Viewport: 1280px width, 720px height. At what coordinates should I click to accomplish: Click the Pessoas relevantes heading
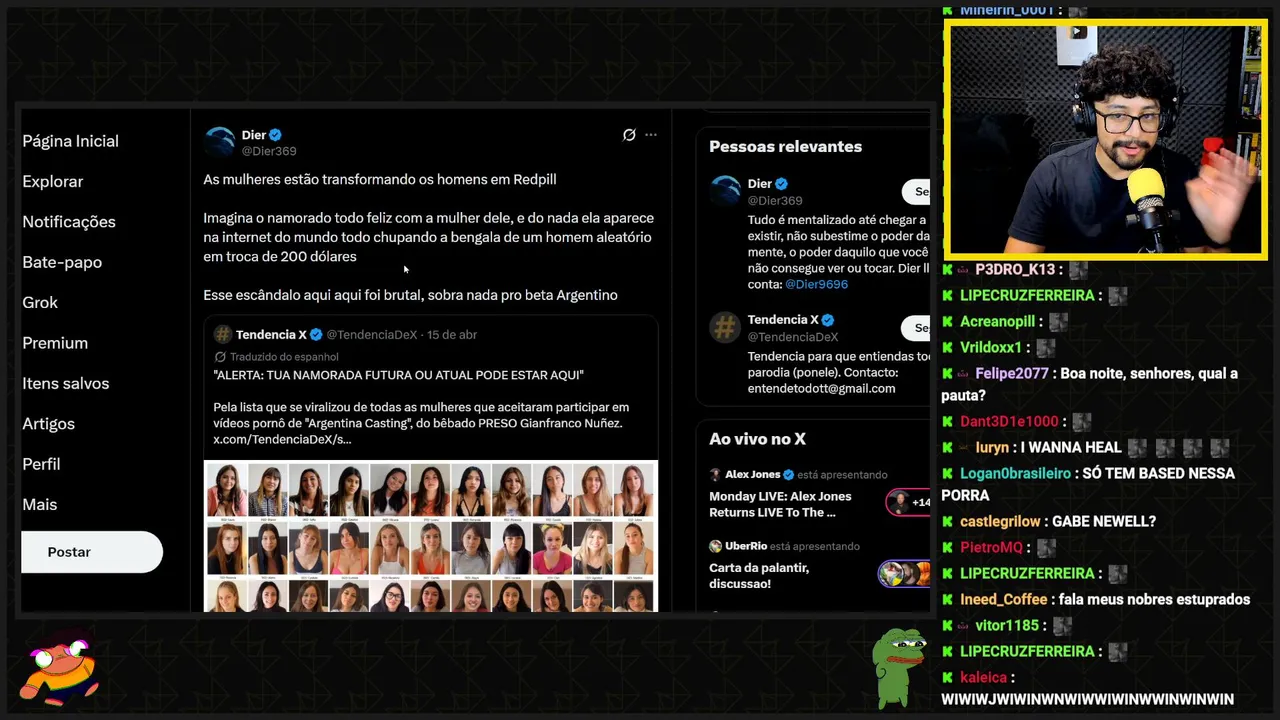(785, 146)
